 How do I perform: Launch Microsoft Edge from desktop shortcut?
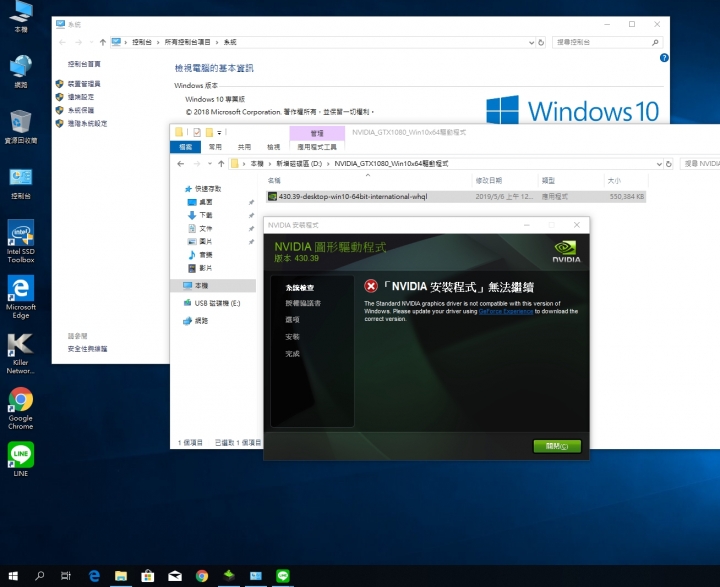click(x=21, y=297)
